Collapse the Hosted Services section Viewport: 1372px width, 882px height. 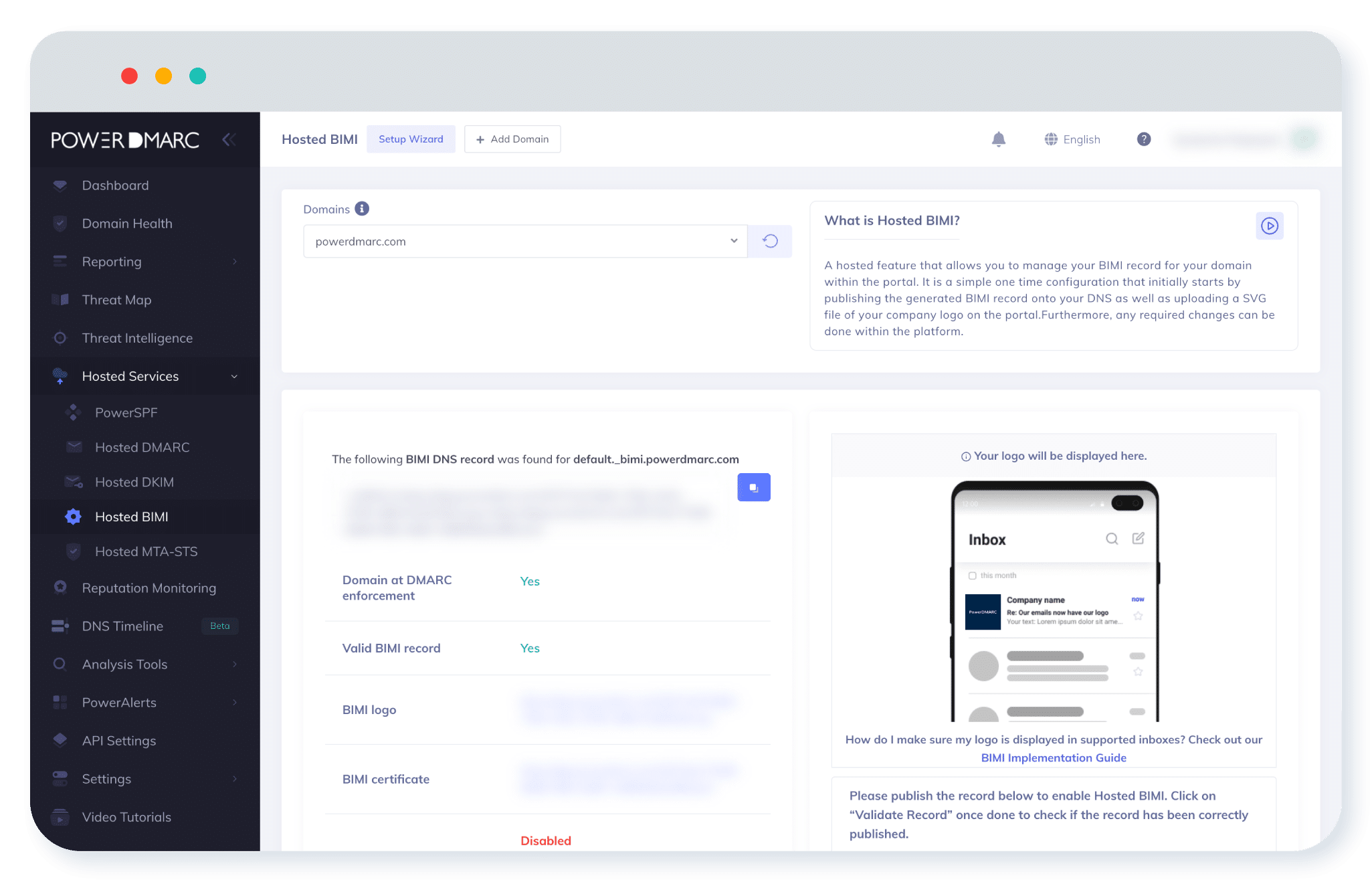pyautogui.click(x=234, y=377)
